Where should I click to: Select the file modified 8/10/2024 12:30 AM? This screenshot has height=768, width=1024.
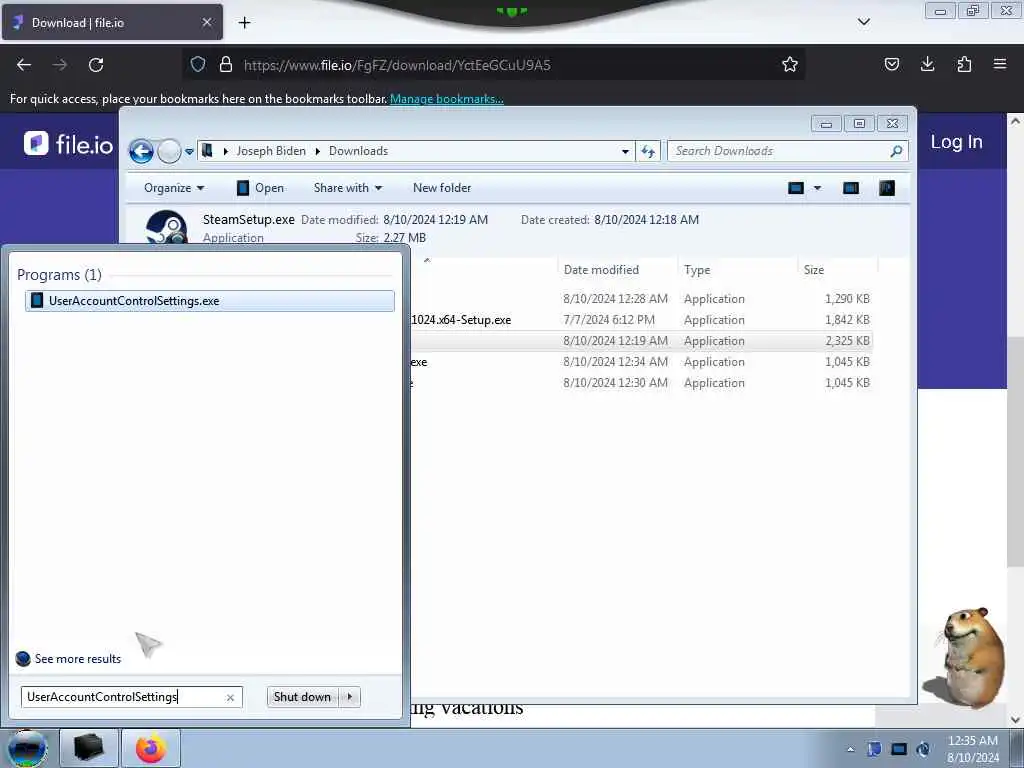[640, 383]
